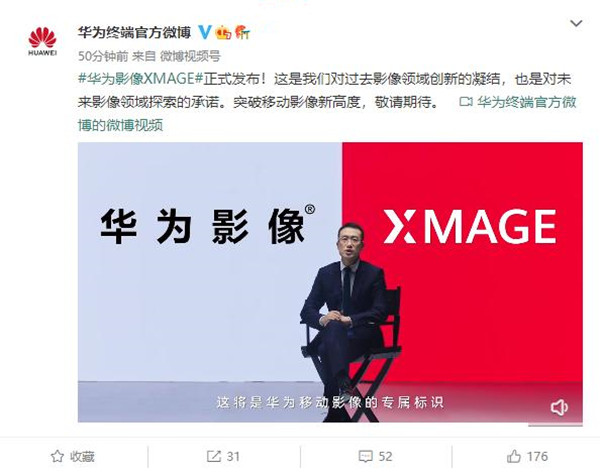This screenshot has height=476, width=600.
Task: Play the XMAGE video thumbnail
Action: [330, 282]
